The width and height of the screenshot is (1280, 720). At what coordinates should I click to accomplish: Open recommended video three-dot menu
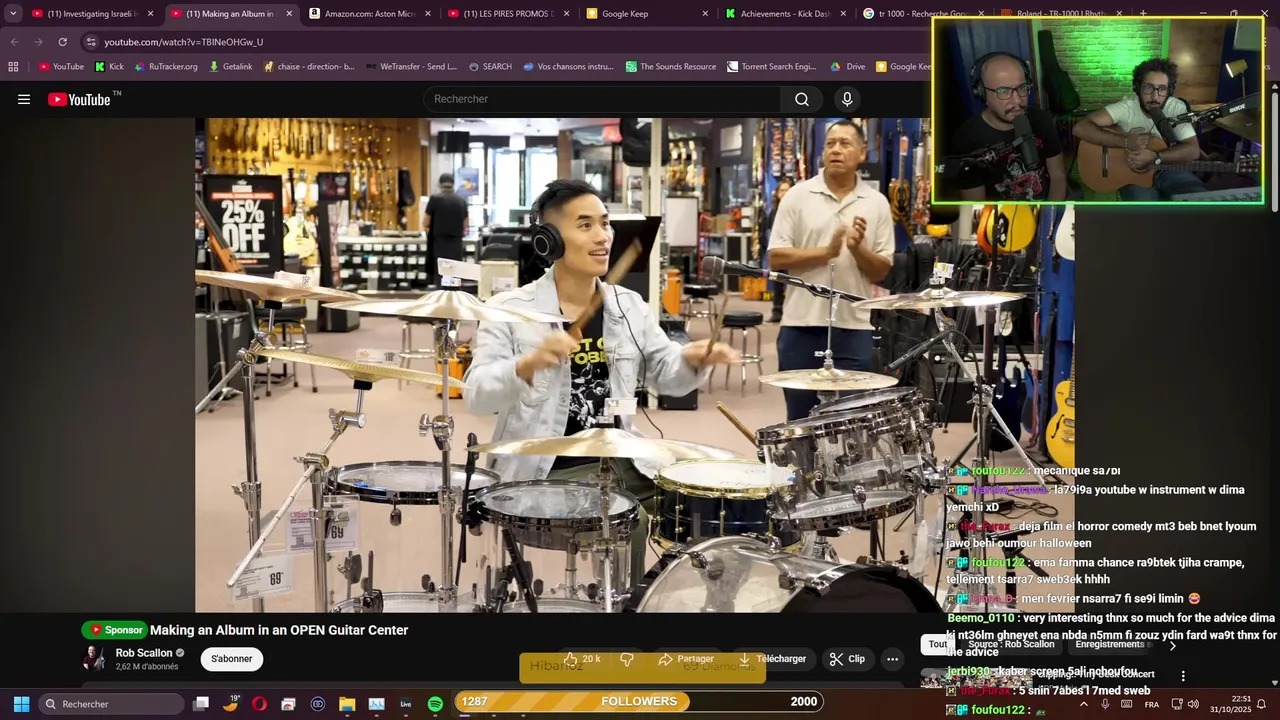[x=1183, y=676]
